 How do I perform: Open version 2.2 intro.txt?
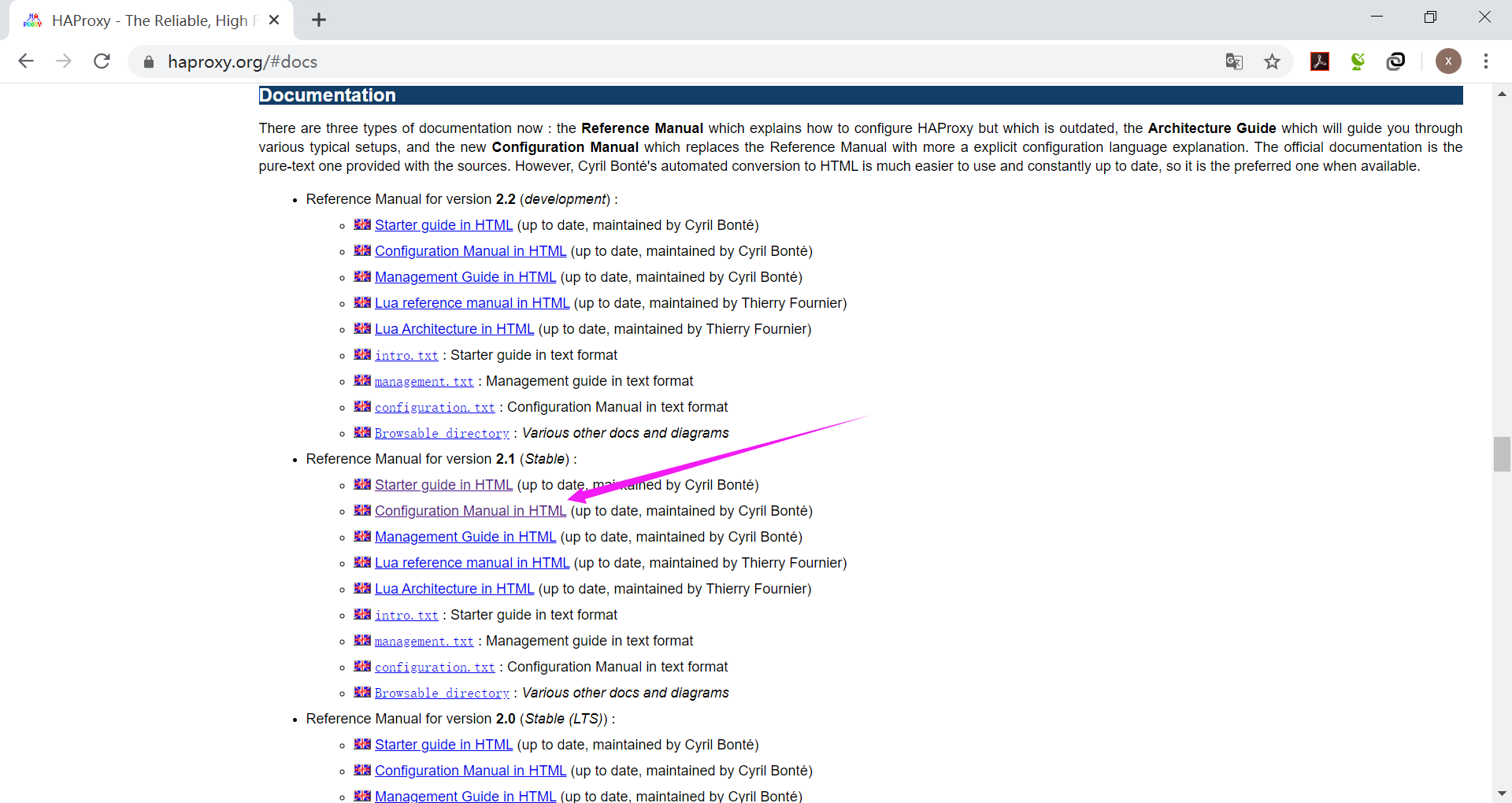pyautogui.click(x=406, y=355)
